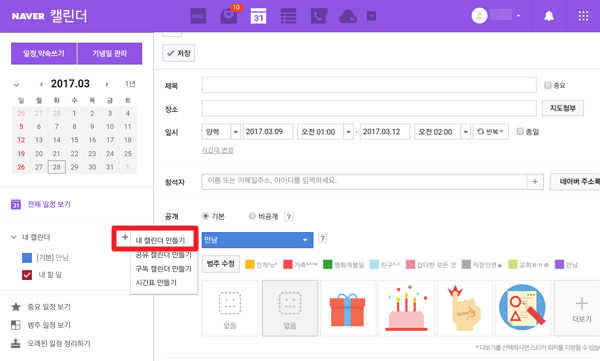
Task: Collapse the 내 캘린더 section
Action: pos(14,237)
